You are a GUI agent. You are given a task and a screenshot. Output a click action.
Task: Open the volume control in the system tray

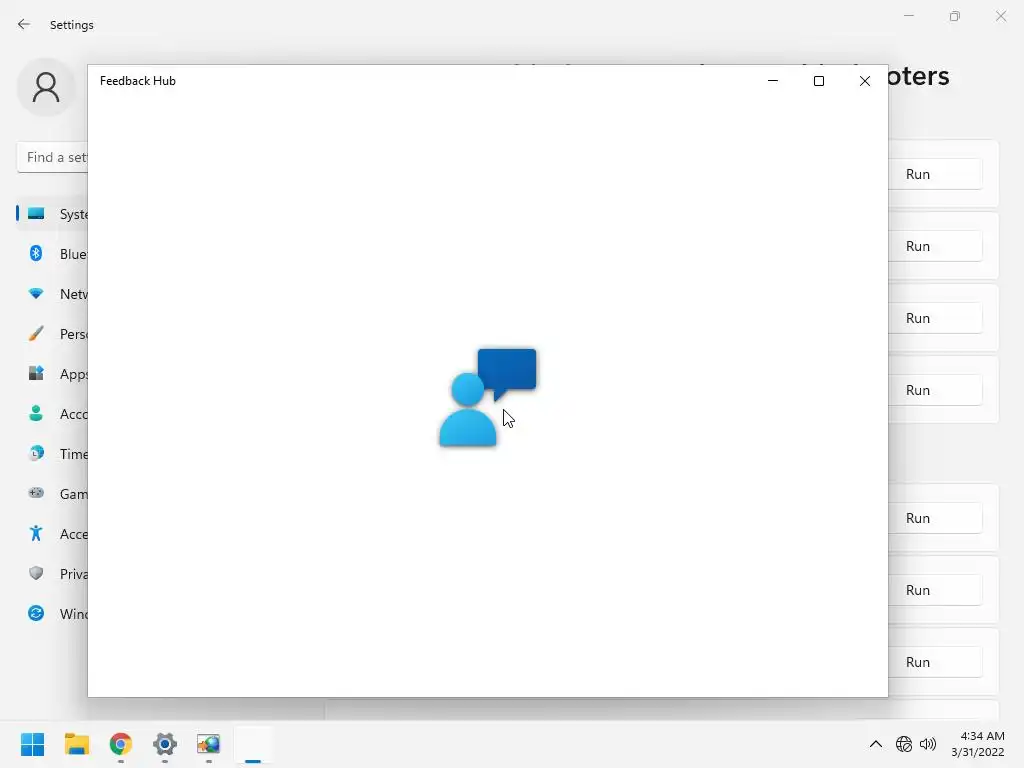[928, 744]
